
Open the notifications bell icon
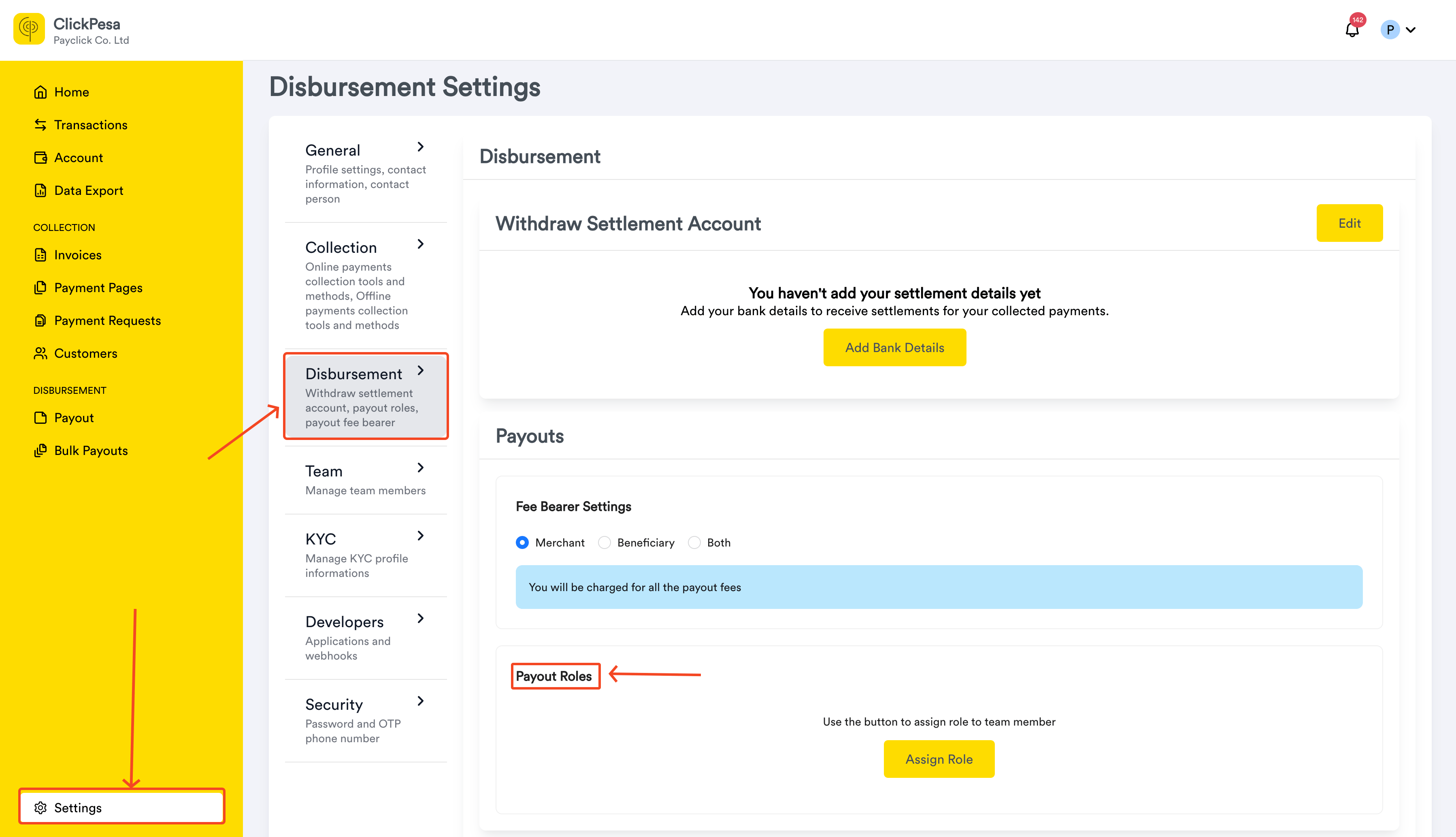(x=1352, y=30)
